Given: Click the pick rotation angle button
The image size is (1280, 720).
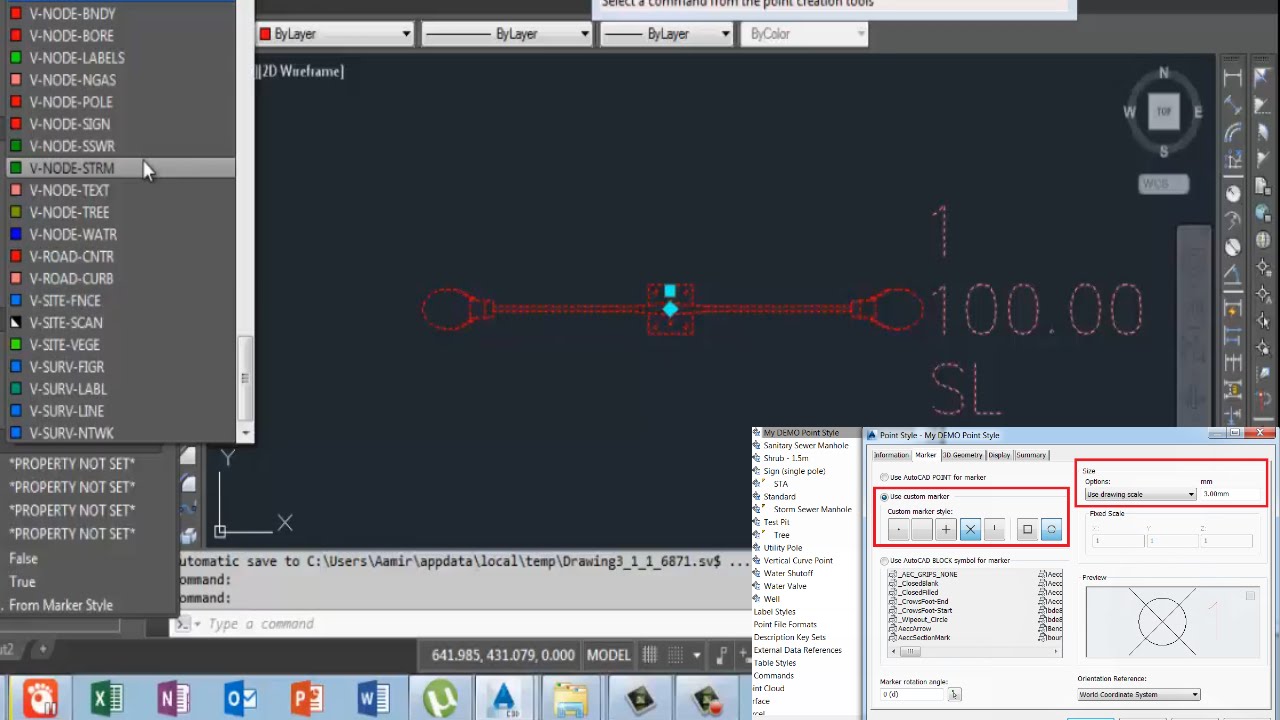Looking at the screenshot, I should coord(954,694).
